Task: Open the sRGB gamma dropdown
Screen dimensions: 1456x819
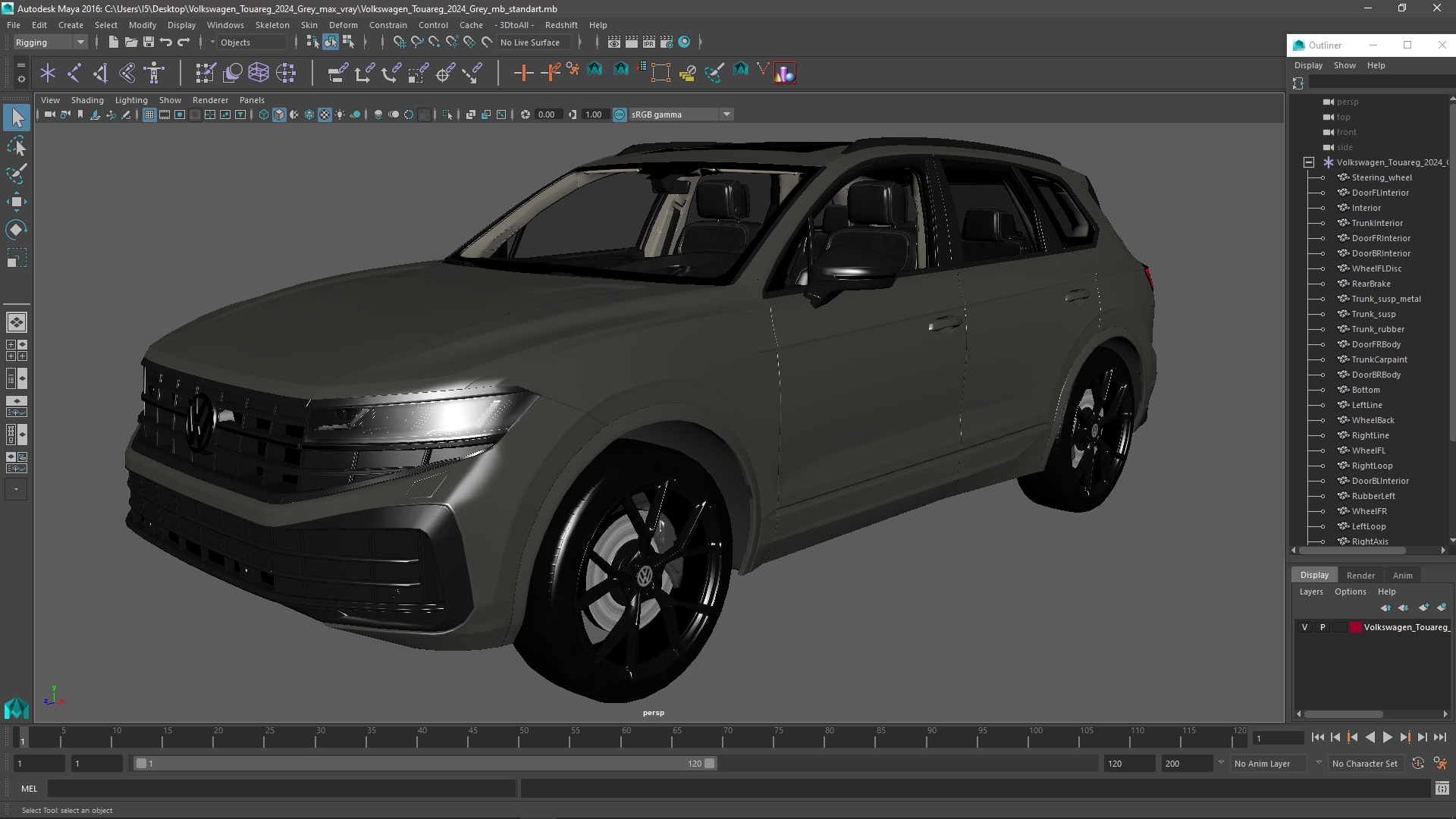Action: (681, 115)
